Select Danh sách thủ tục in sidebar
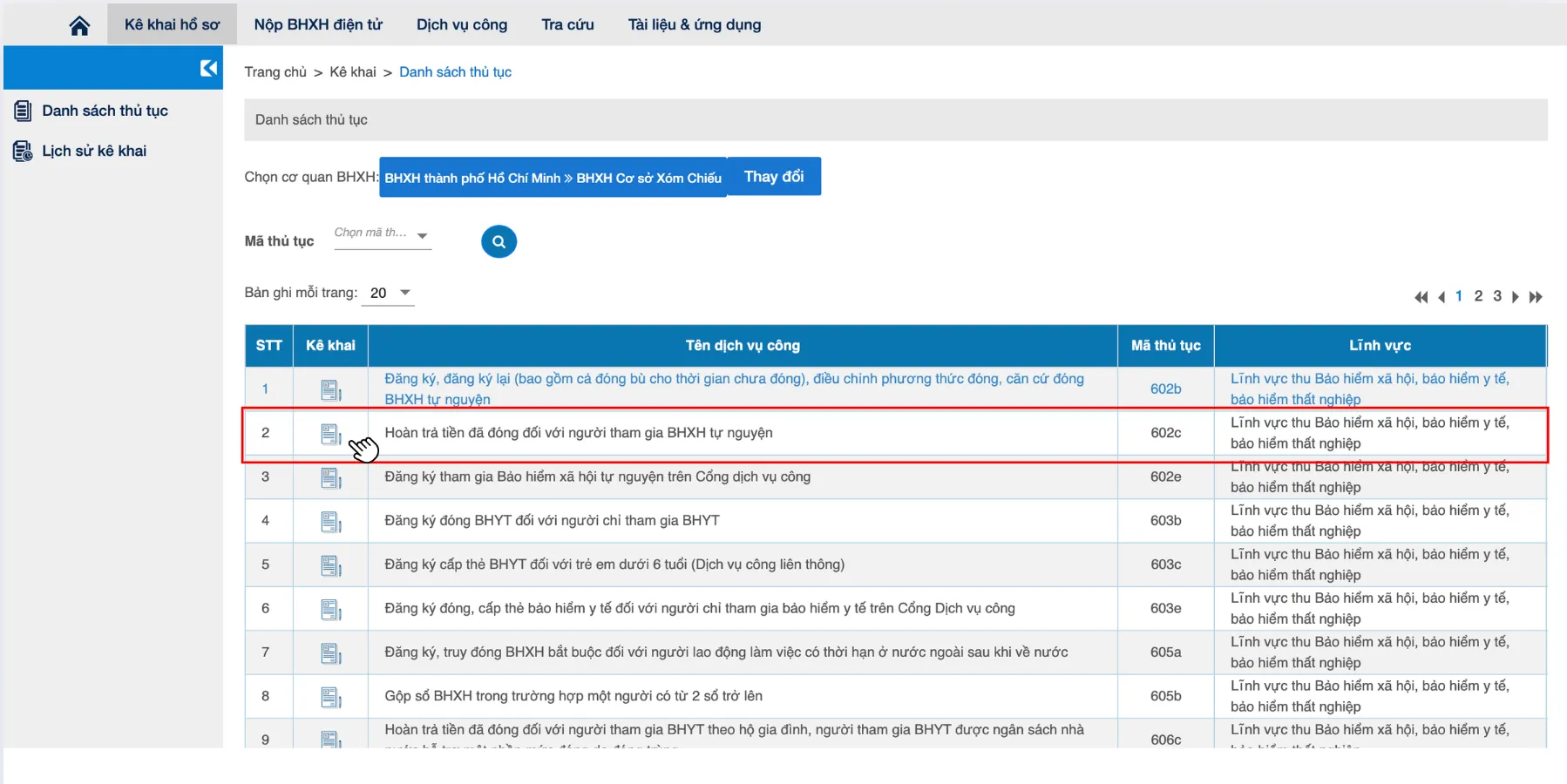This screenshot has height=784, width=1567. click(x=105, y=111)
